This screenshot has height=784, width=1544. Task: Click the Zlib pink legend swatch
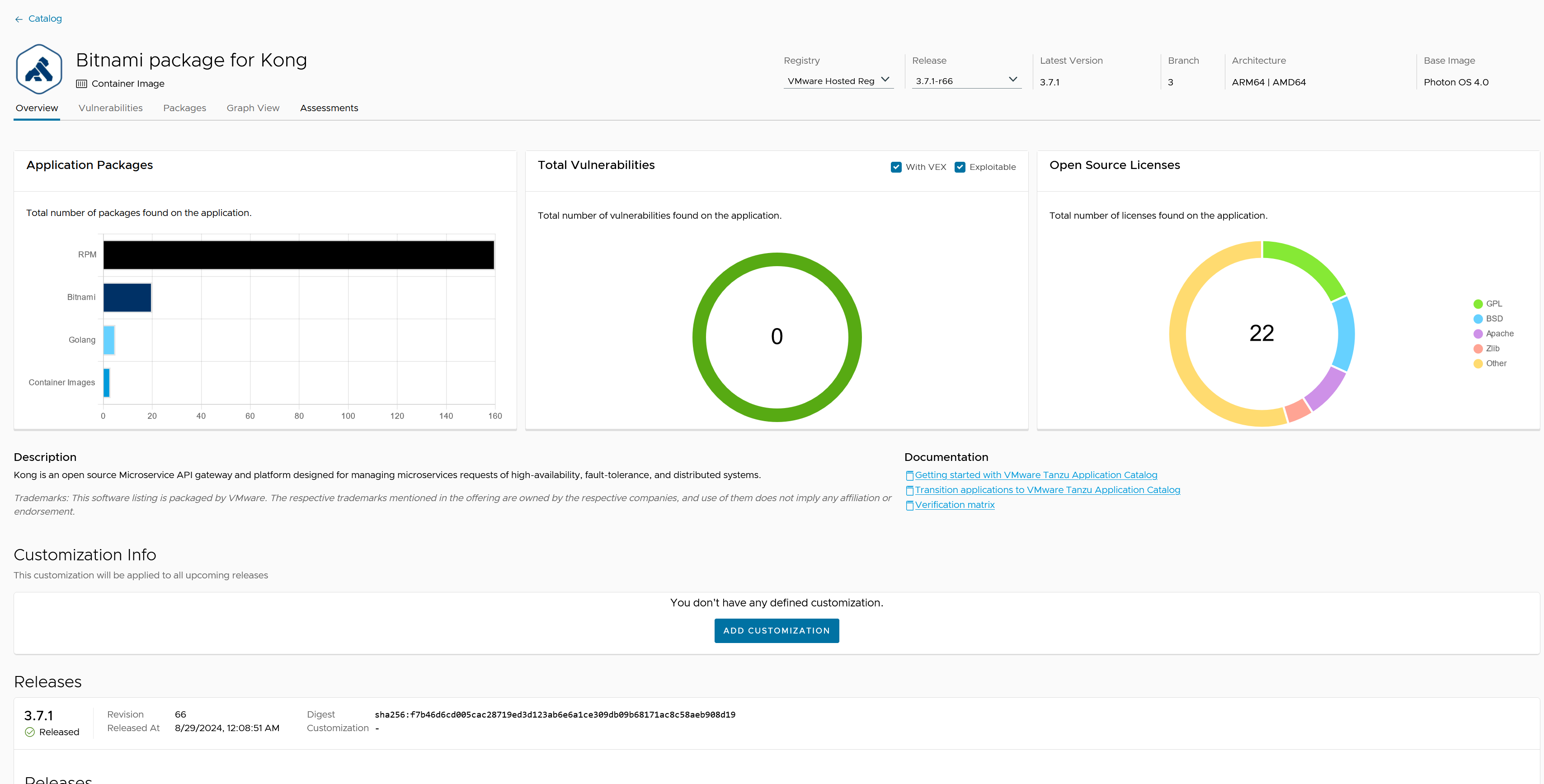[1478, 349]
